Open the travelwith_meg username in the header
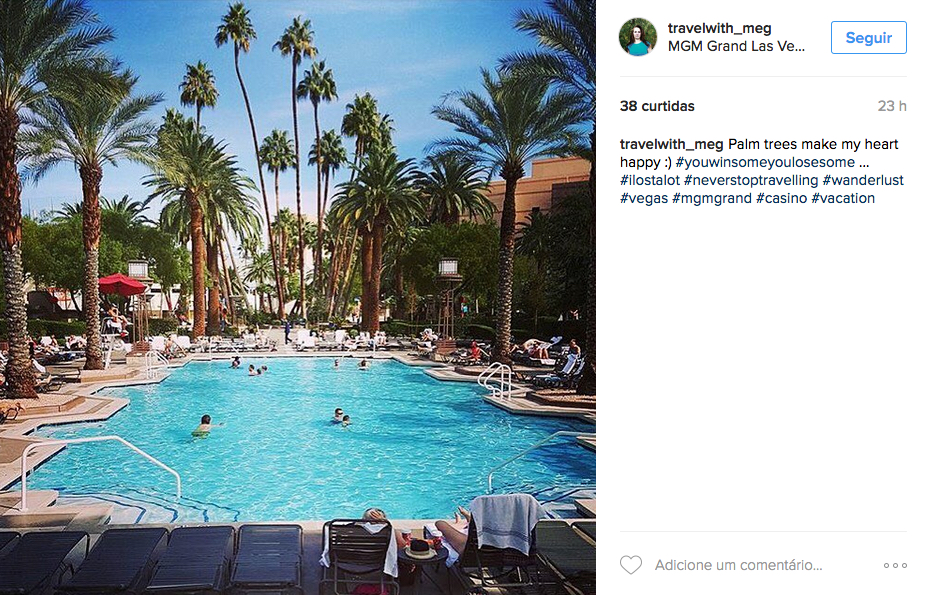931x595 pixels. point(719,28)
